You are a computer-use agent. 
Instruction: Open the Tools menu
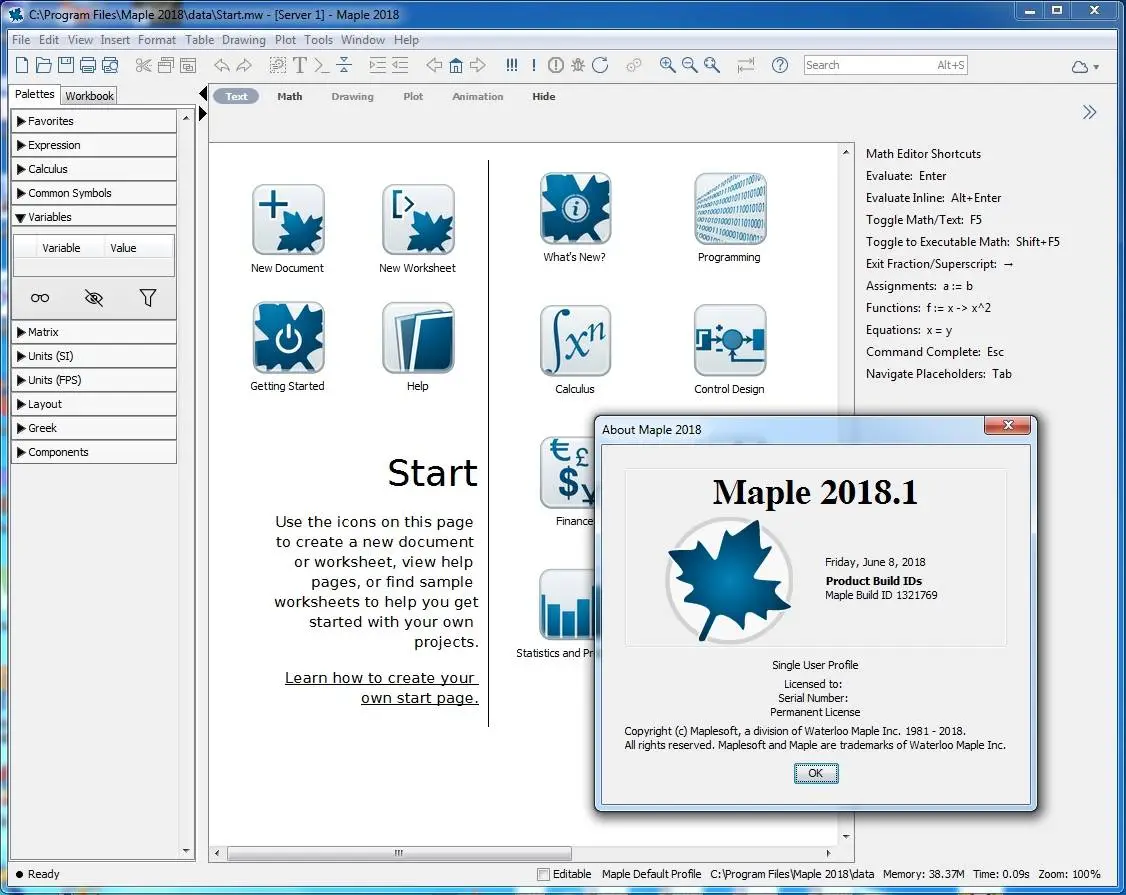coord(318,40)
